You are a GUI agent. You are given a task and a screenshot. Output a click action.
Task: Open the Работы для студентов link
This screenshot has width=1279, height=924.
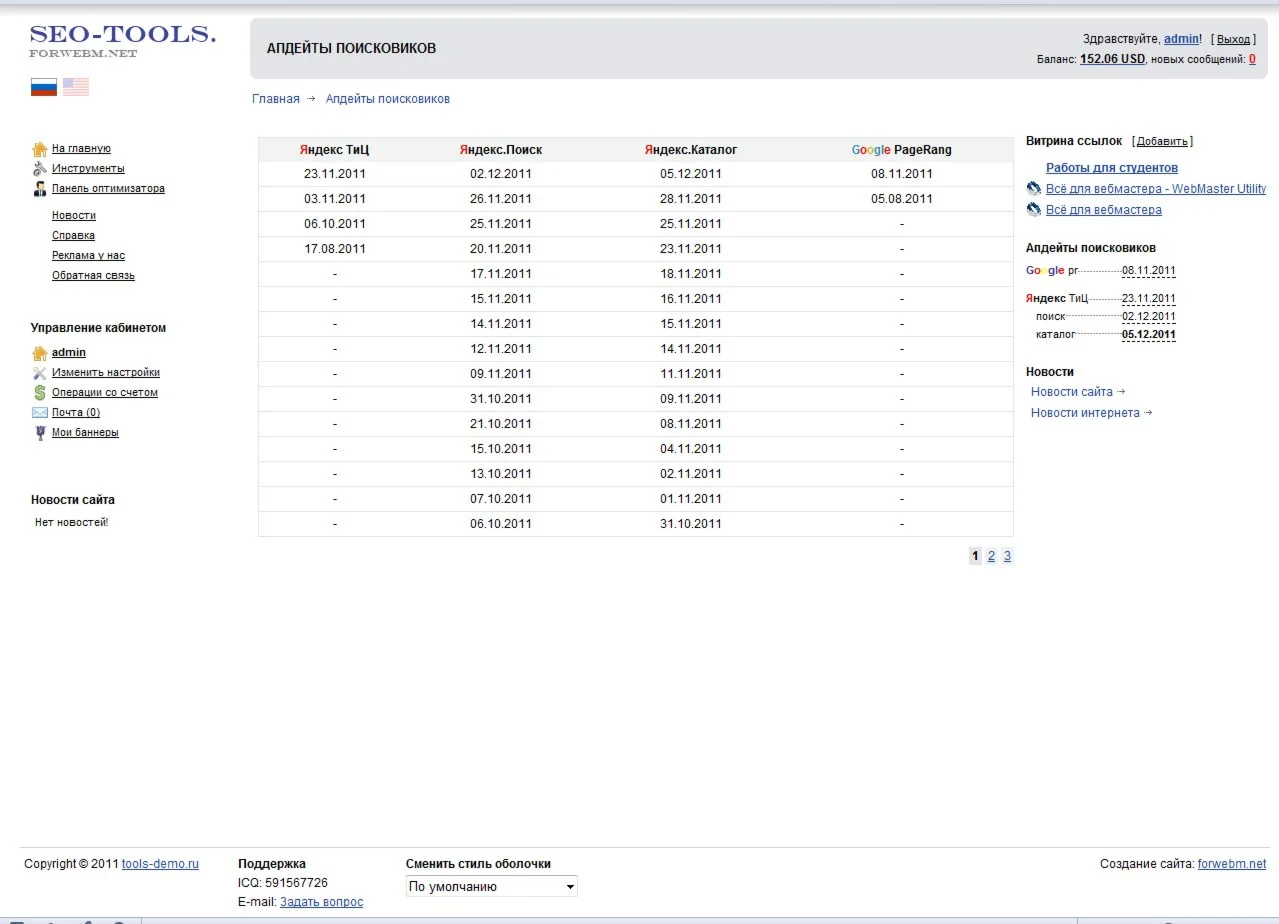coord(1111,168)
